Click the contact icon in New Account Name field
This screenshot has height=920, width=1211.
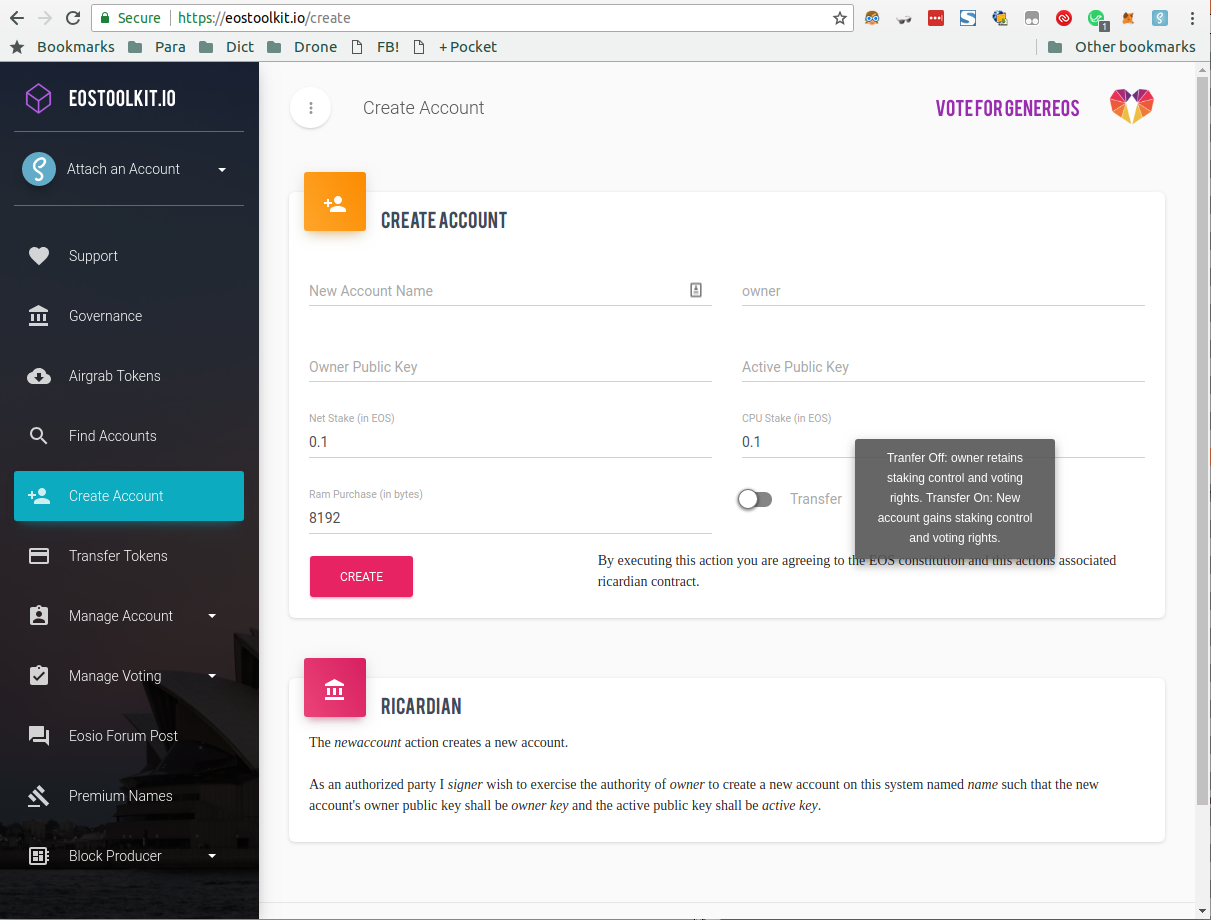[696, 290]
